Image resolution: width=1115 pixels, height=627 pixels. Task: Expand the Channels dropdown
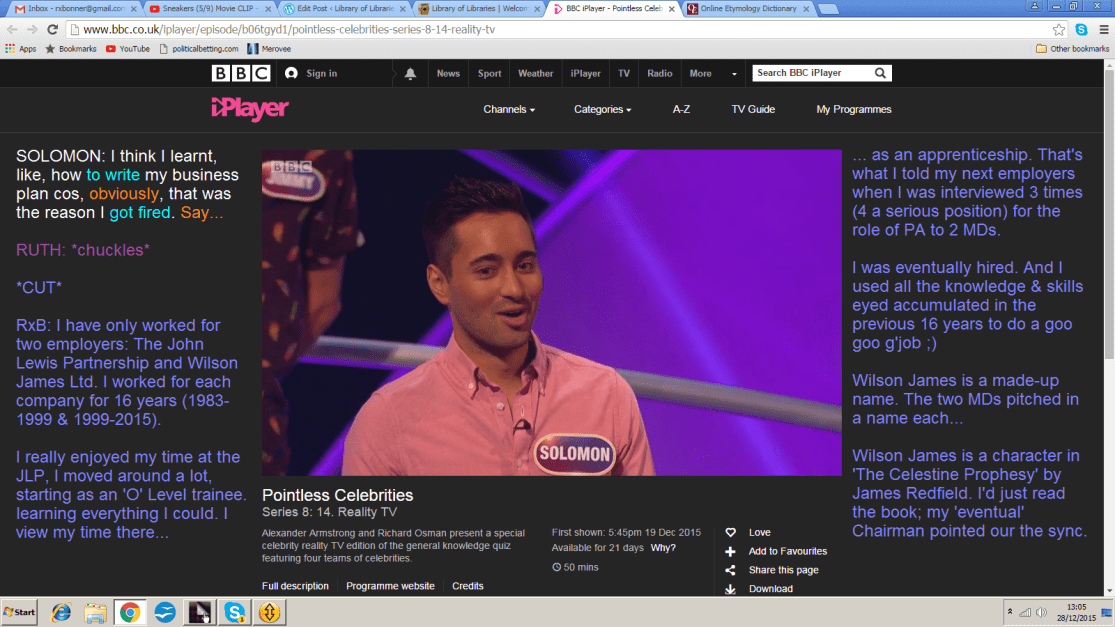509,109
